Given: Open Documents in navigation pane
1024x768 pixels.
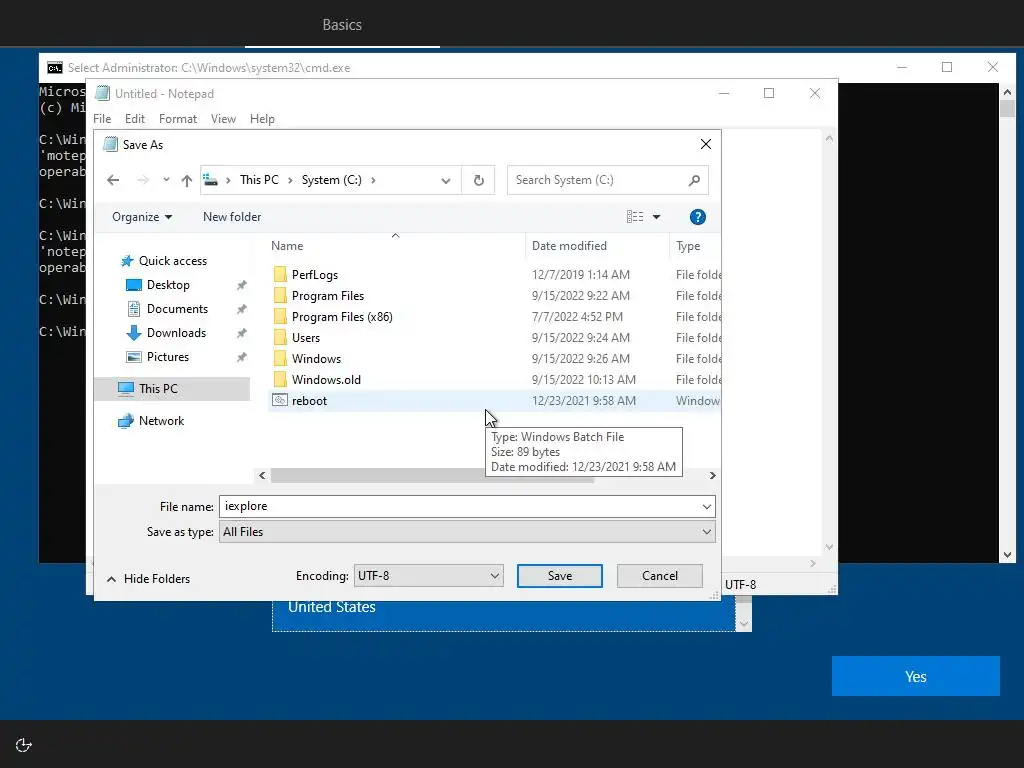Looking at the screenshot, I should coord(177,309).
